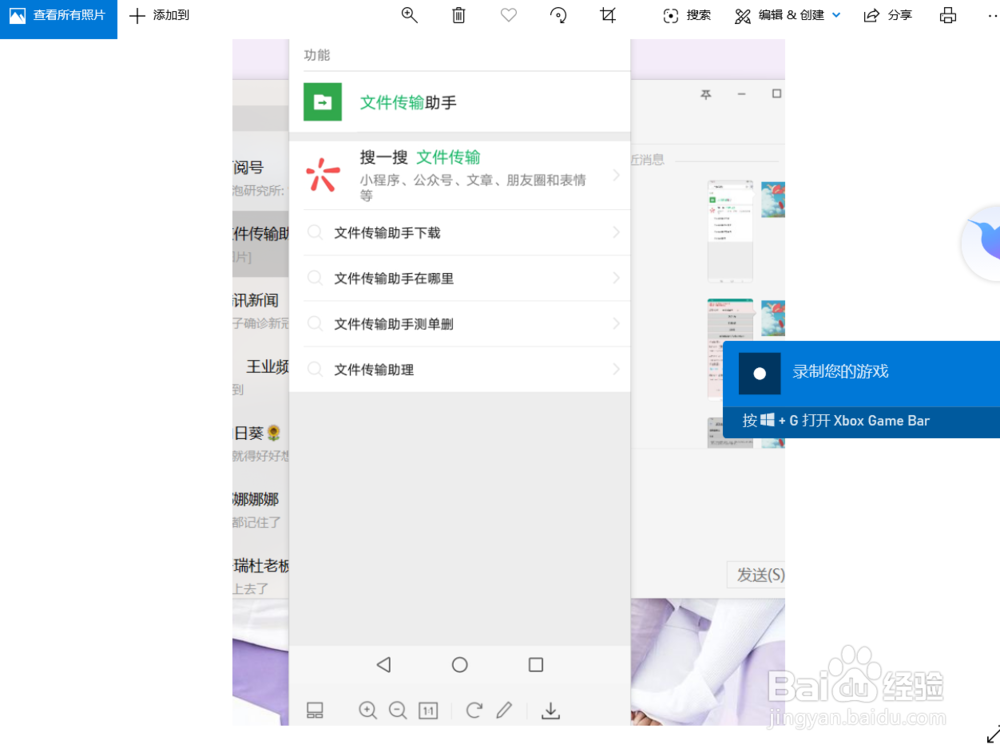Image resolution: width=1000 pixels, height=752 pixels.
Task: Rotate the photo using rotate icon
Action: tap(558, 15)
